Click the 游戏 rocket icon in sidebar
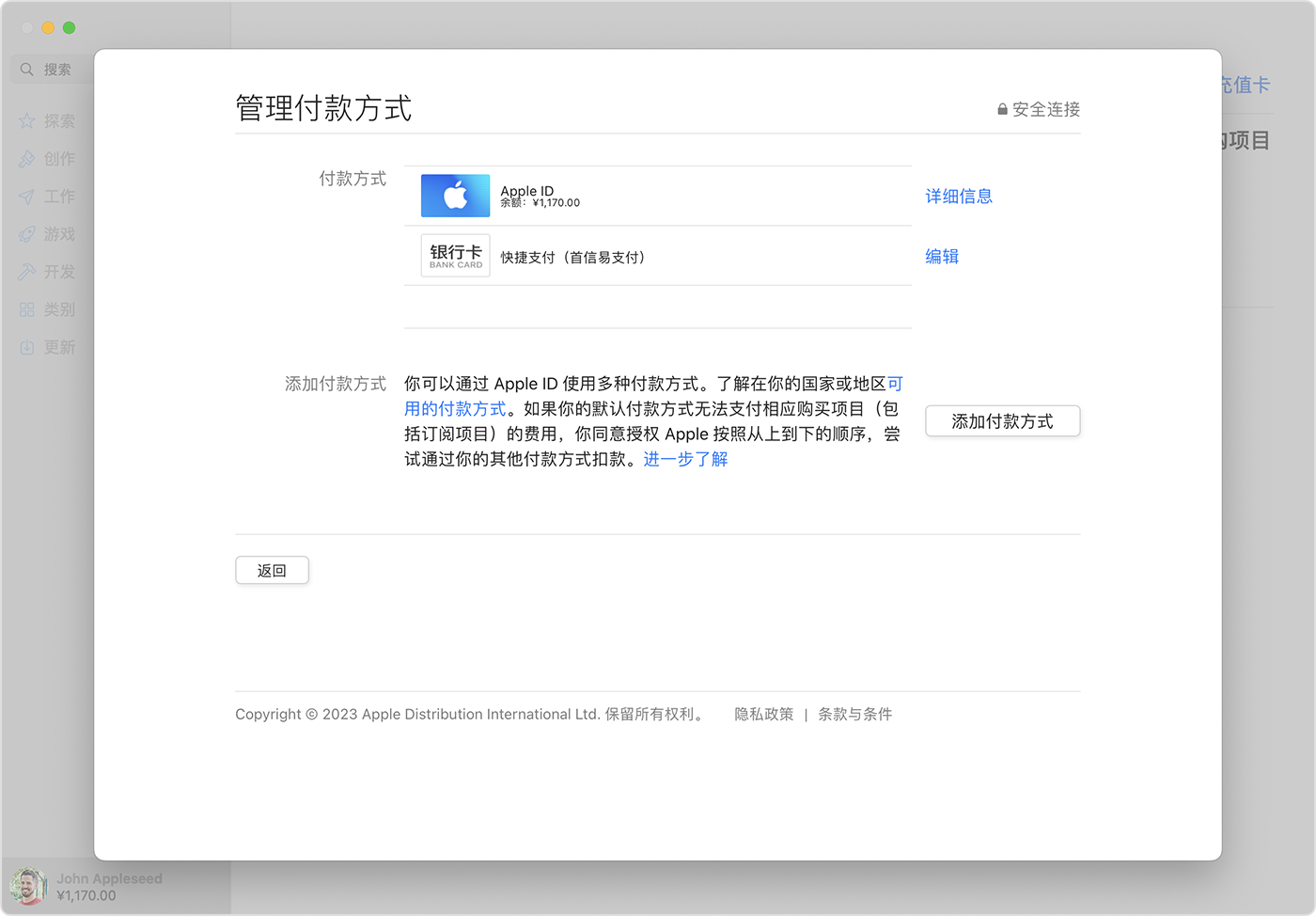The height and width of the screenshot is (916, 1316). tap(26, 234)
